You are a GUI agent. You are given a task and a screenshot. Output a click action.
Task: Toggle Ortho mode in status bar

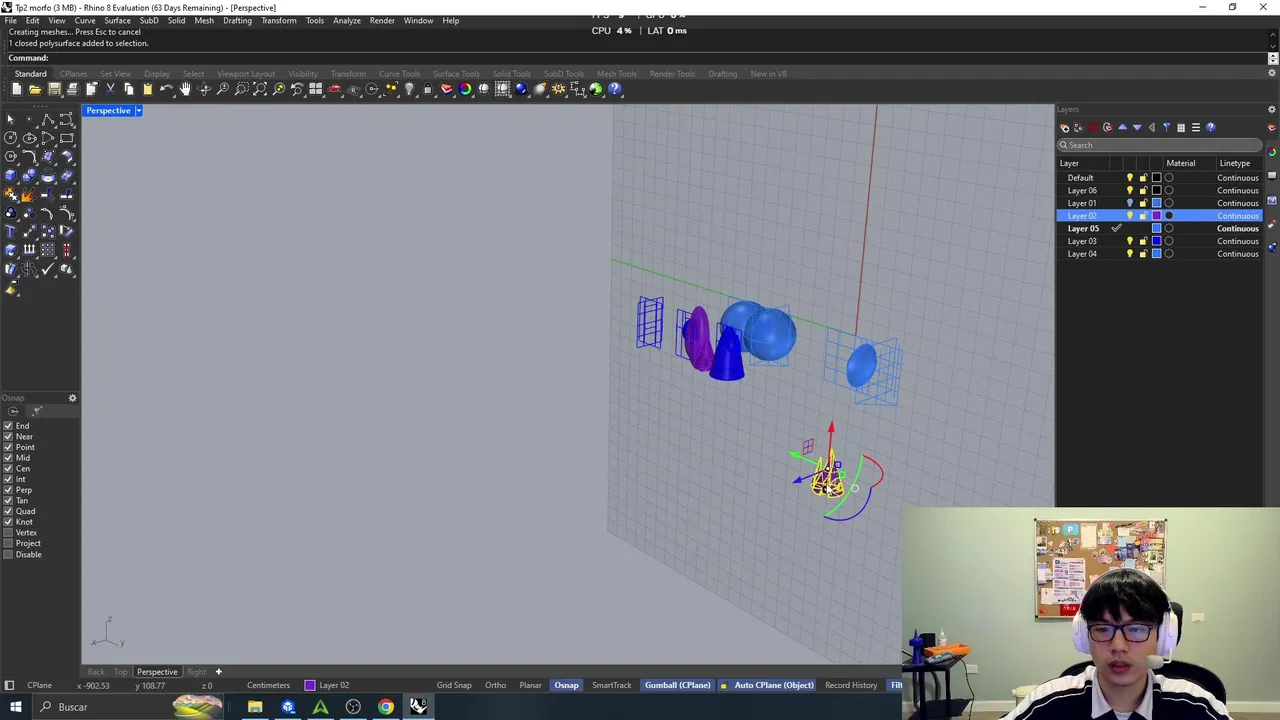495,685
